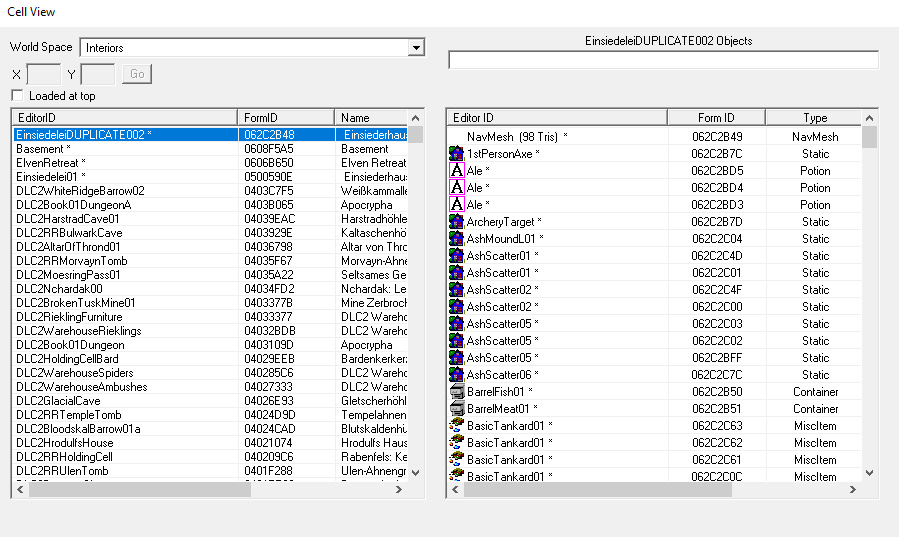The image size is (899, 537).
Task: Click the X coordinate input field
Action: tap(44, 74)
